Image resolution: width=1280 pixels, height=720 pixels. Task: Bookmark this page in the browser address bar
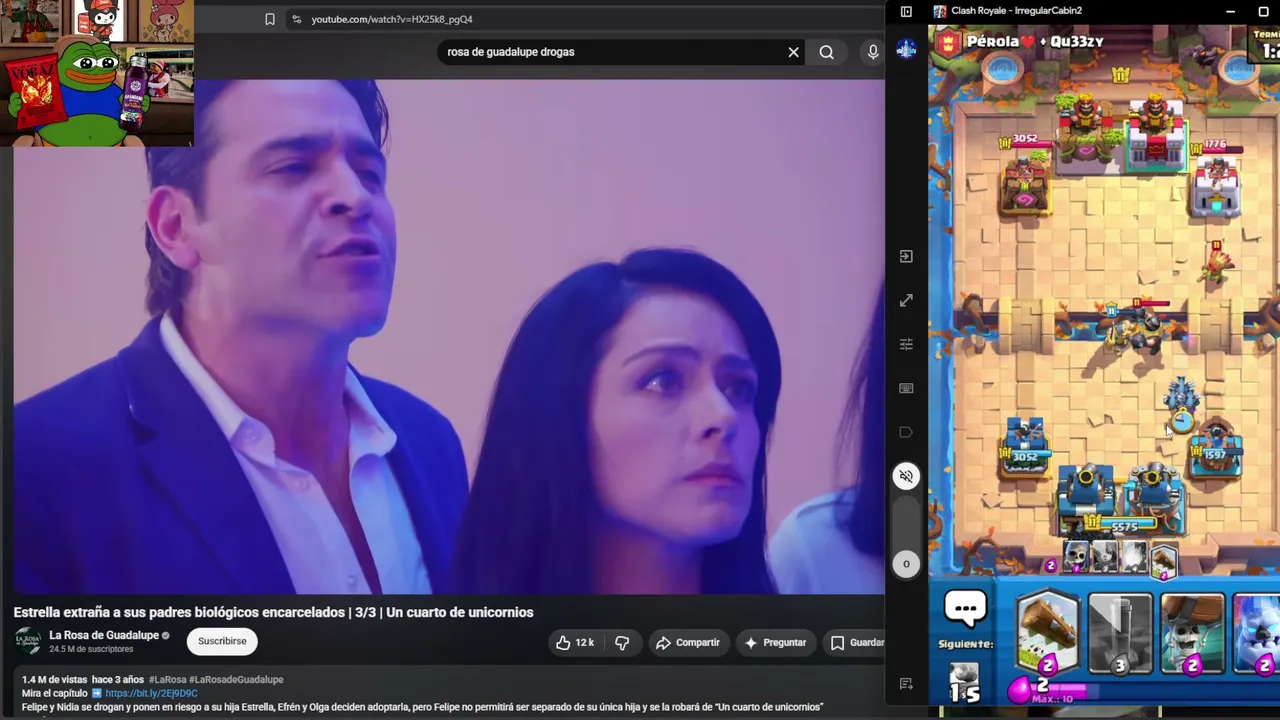click(269, 19)
